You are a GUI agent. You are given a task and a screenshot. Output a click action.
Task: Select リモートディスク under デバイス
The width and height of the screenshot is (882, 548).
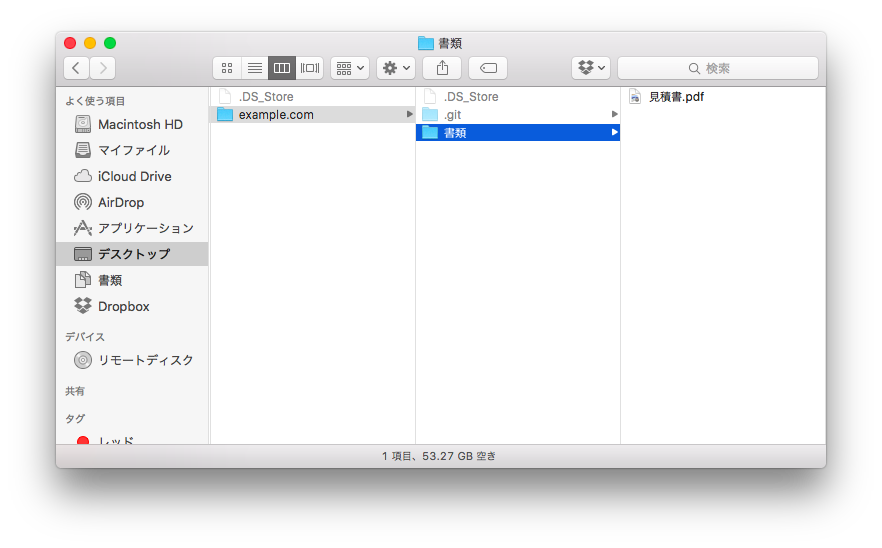coord(133,360)
